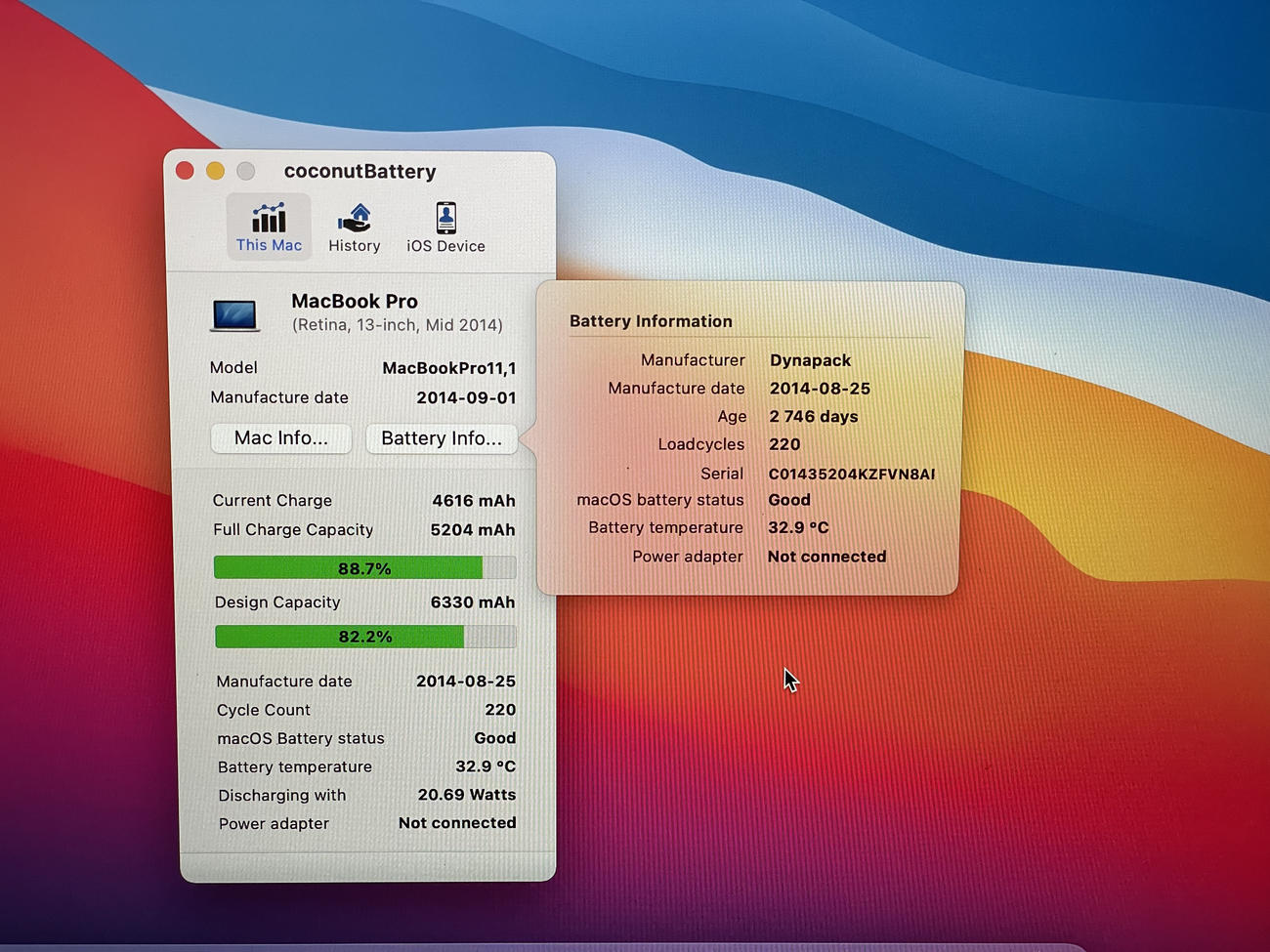Select the This Mac toolbar icon
The image size is (1270, 952).
pyautogui.click(x=269, y=227)
